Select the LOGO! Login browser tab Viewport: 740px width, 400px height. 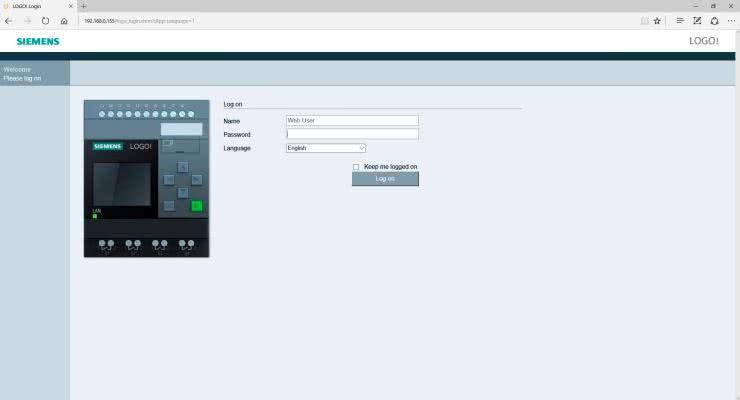(x=35, y=6)
